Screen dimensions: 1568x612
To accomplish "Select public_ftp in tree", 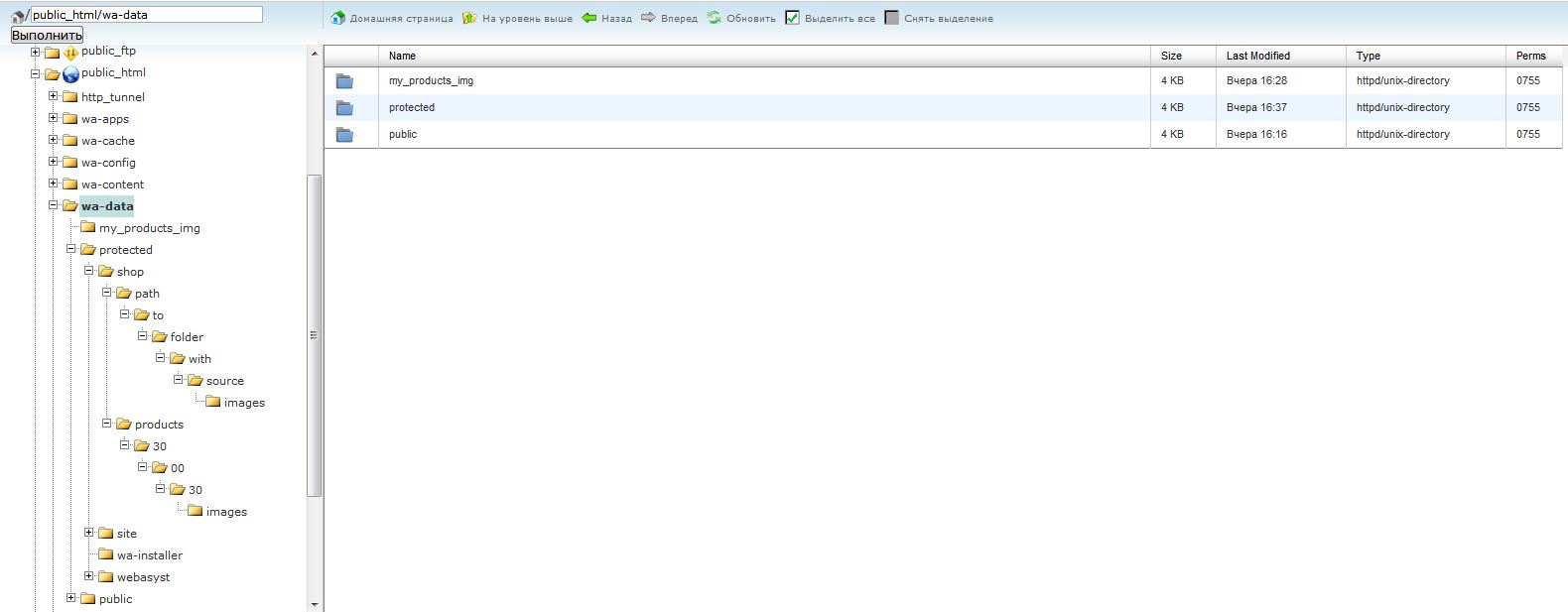I will point(108,51).
